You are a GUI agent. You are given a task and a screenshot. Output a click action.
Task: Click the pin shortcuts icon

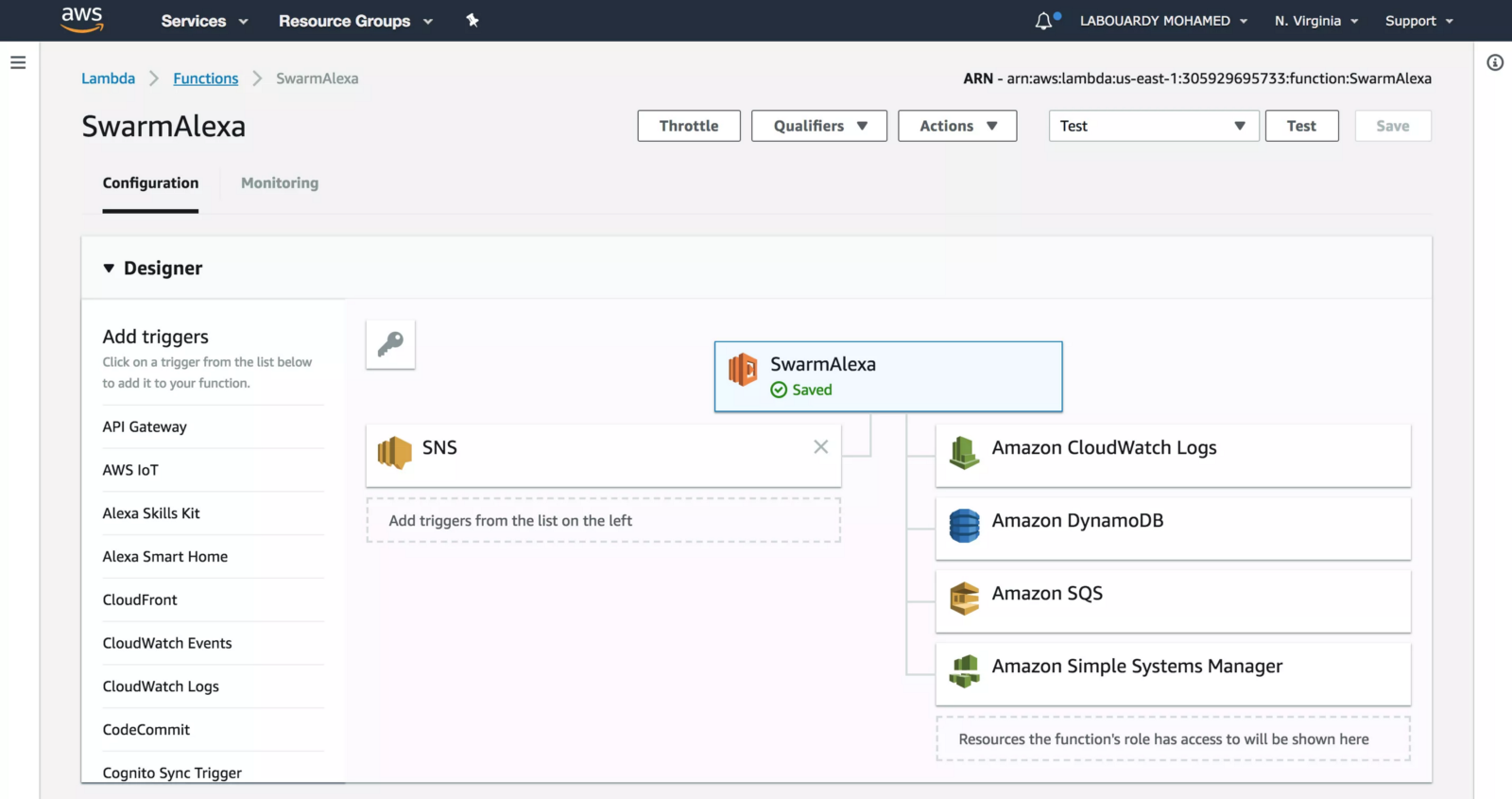pyautogui.click(x=472, y=21)
